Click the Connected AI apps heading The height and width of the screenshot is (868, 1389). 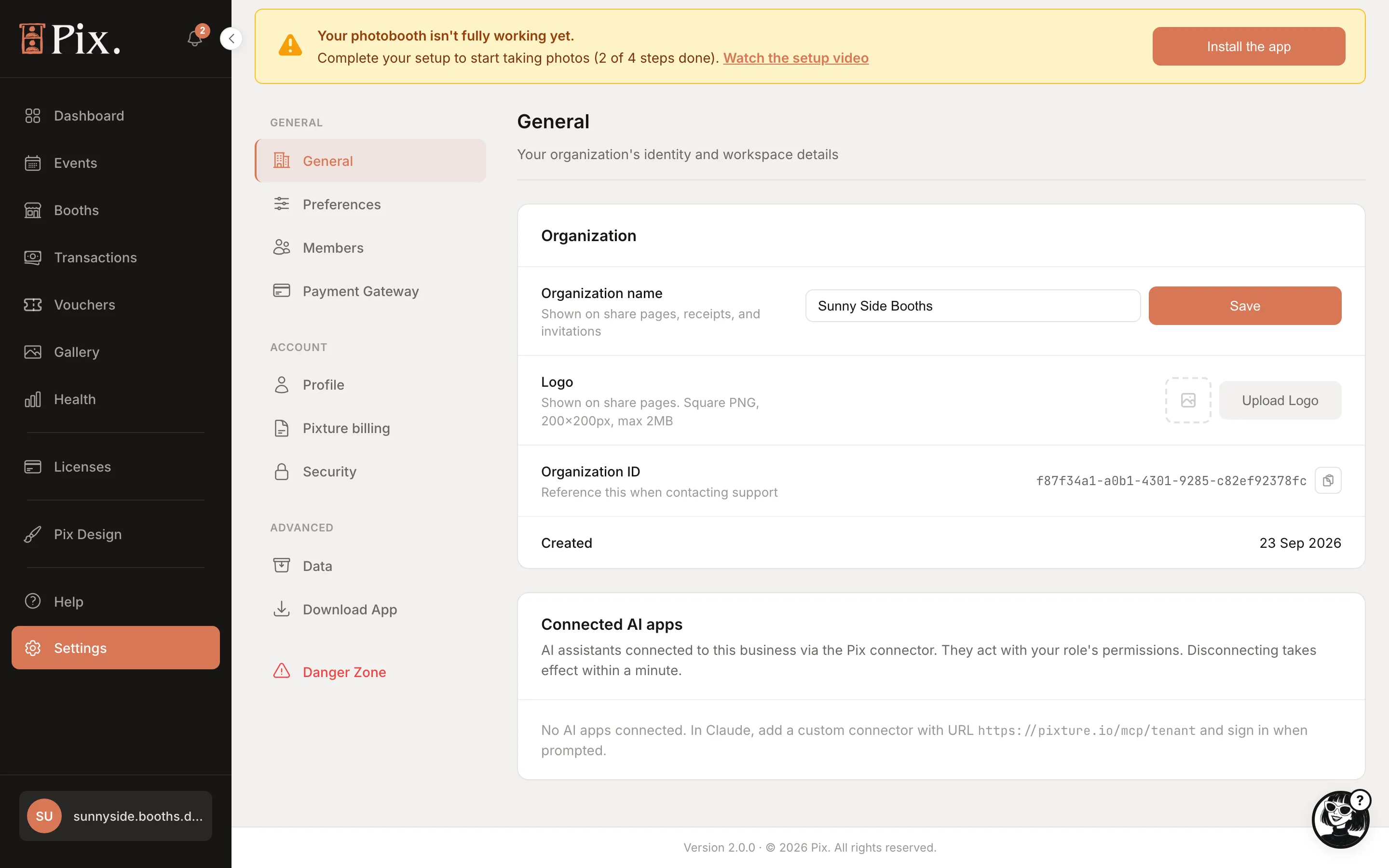click(612, 624)
